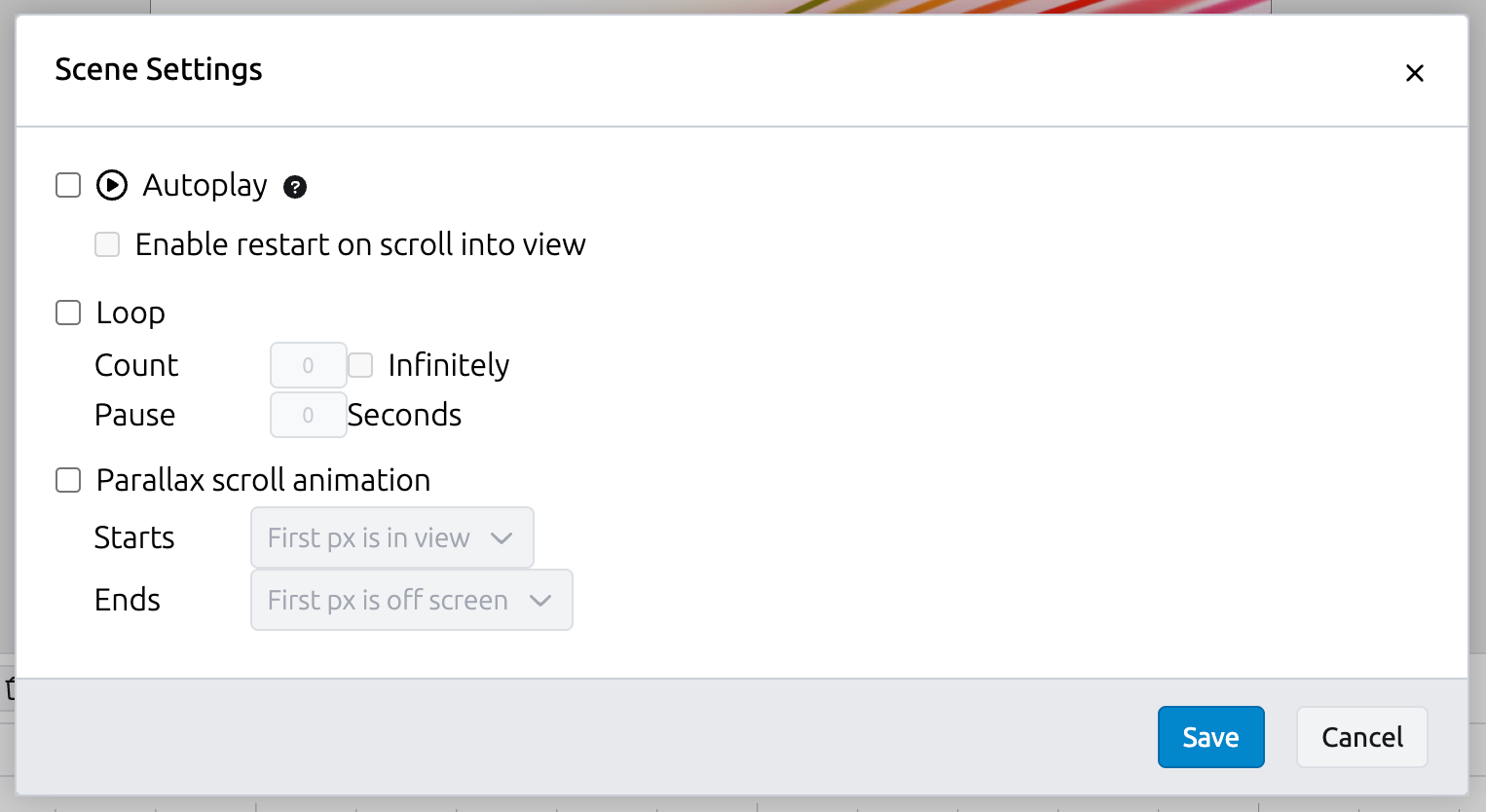Screen dimensions: 1486x812
Task: Click the Autoplay play-circle icon
Action: [112, 185]
